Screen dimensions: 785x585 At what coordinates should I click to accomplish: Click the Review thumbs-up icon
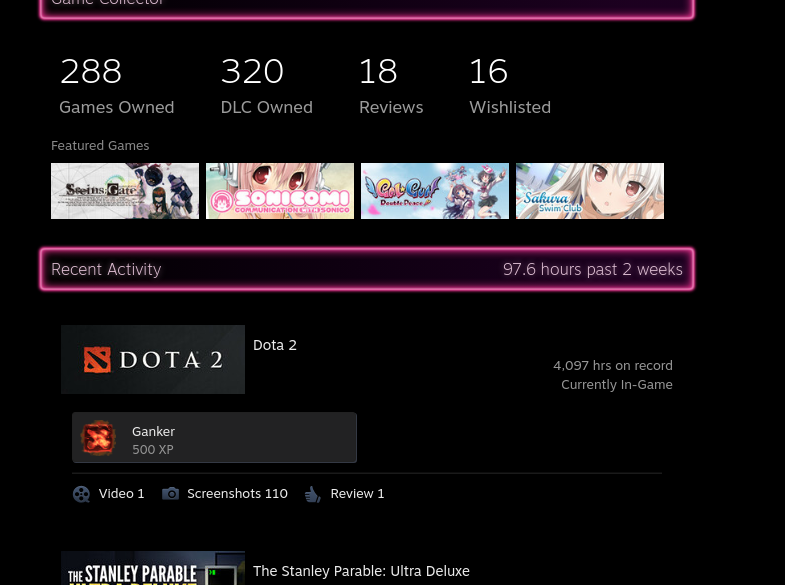click(x=312, y=494)
